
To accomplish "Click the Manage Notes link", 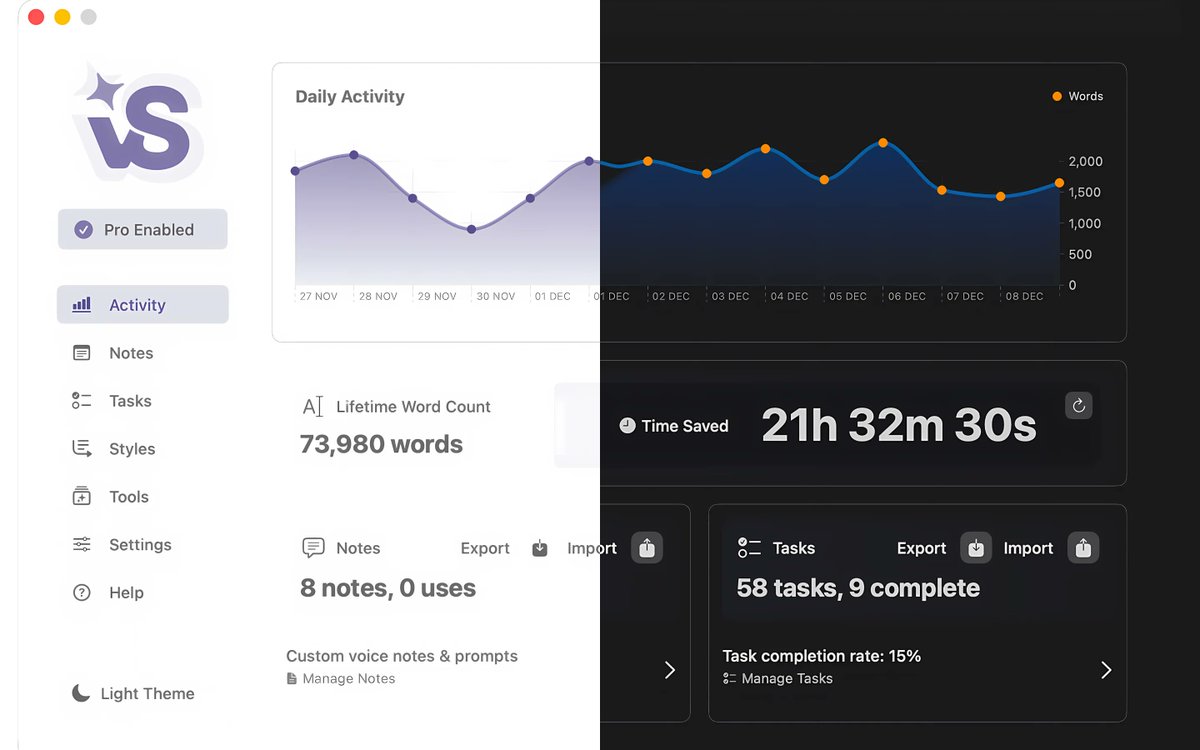I will [350, 678].
